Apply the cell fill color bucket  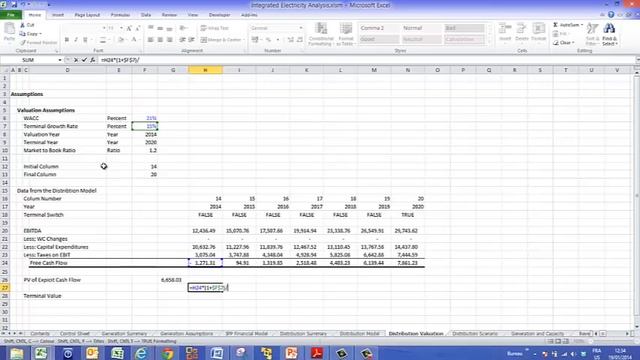coord(121,40)
